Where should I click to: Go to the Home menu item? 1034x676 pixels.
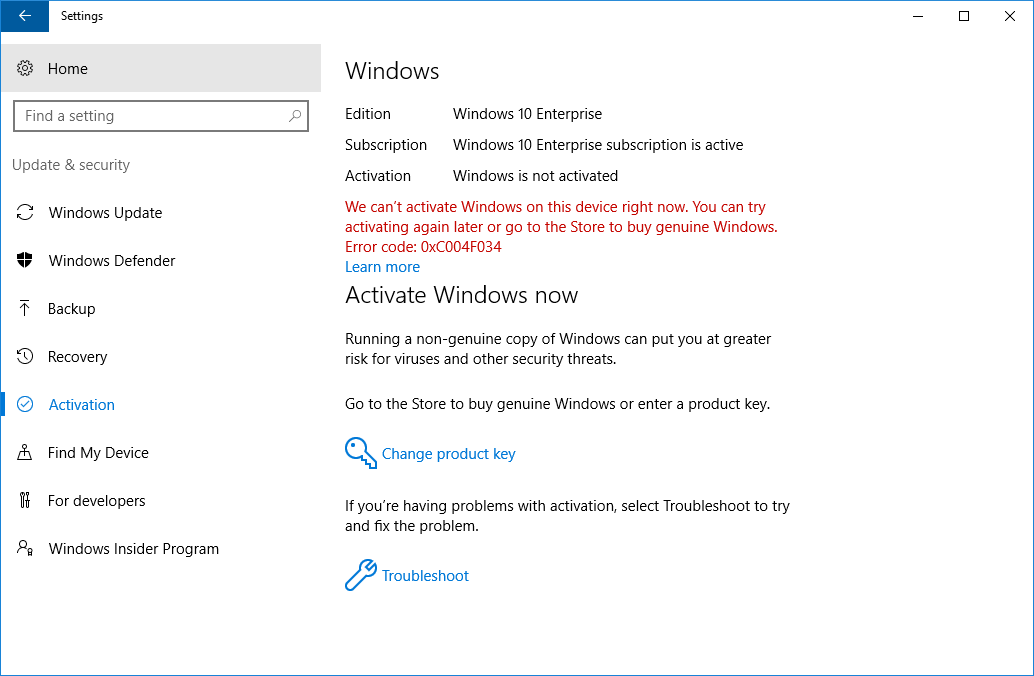(x=68, y=68)
